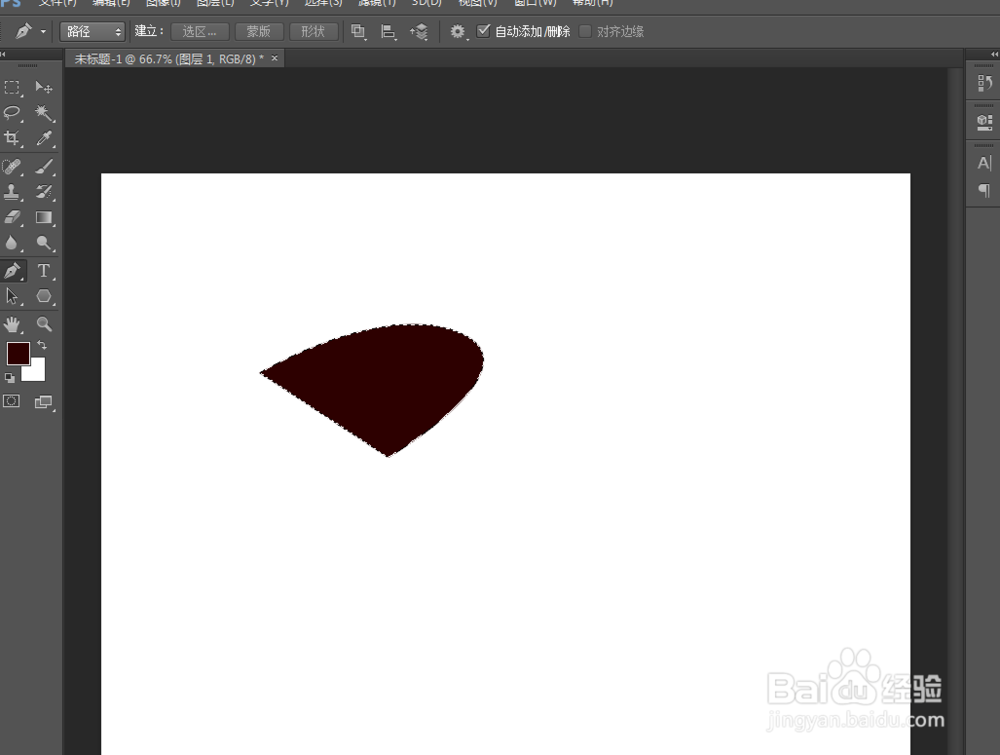The height and width of the screenshot is (755, 1000).
Task: Switch to the 未标题-1 document tab
Action: pos(168,59)
